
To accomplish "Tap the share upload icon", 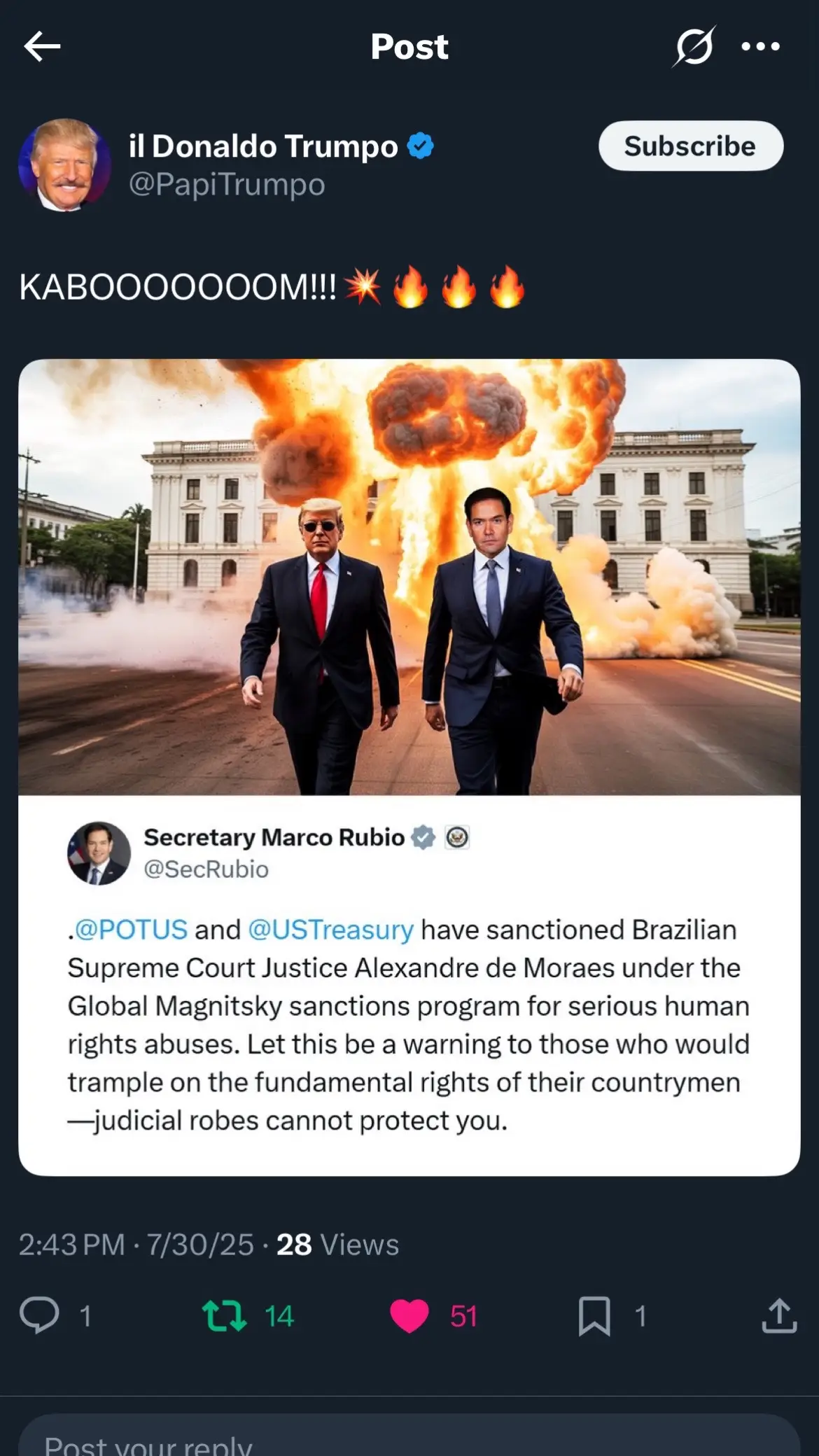I will click(779, 1315).
